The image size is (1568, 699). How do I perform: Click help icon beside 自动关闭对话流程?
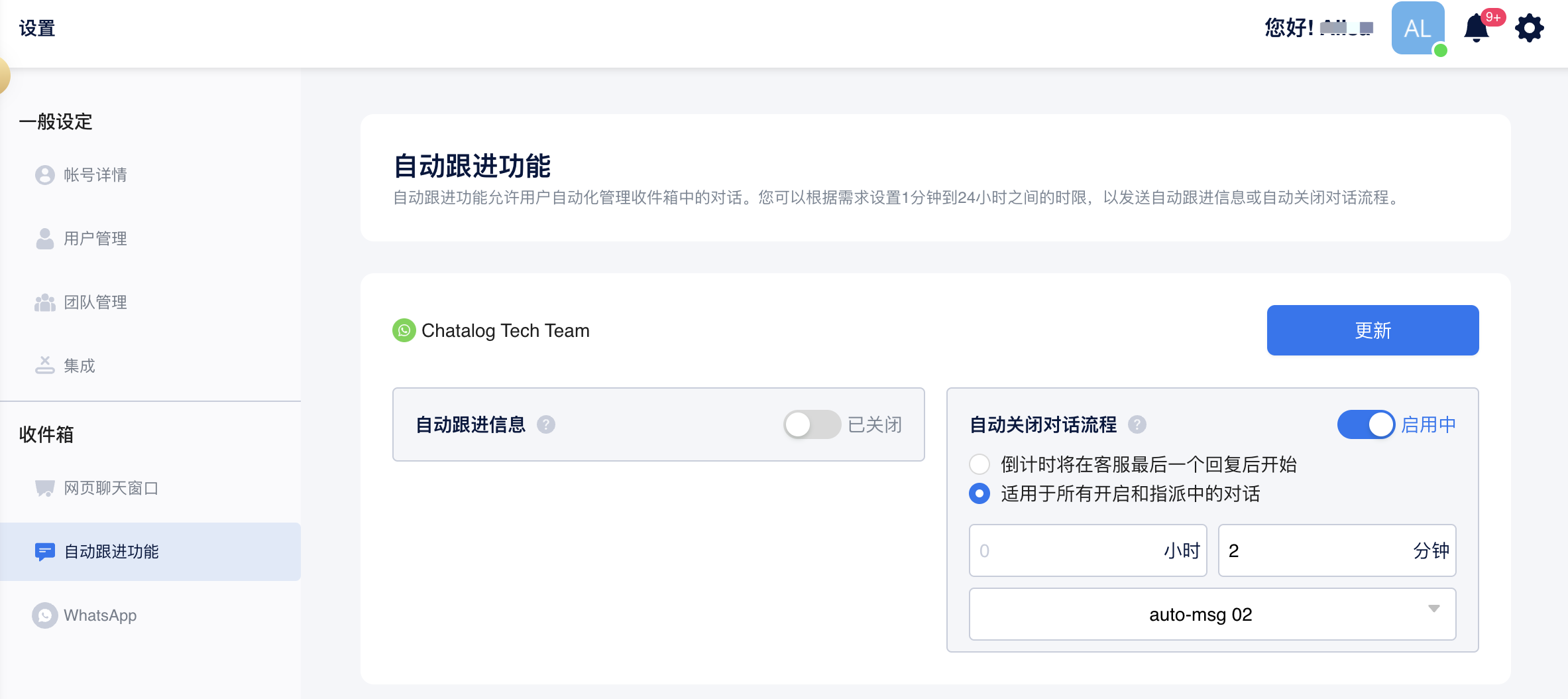[x=1137, y=424]
